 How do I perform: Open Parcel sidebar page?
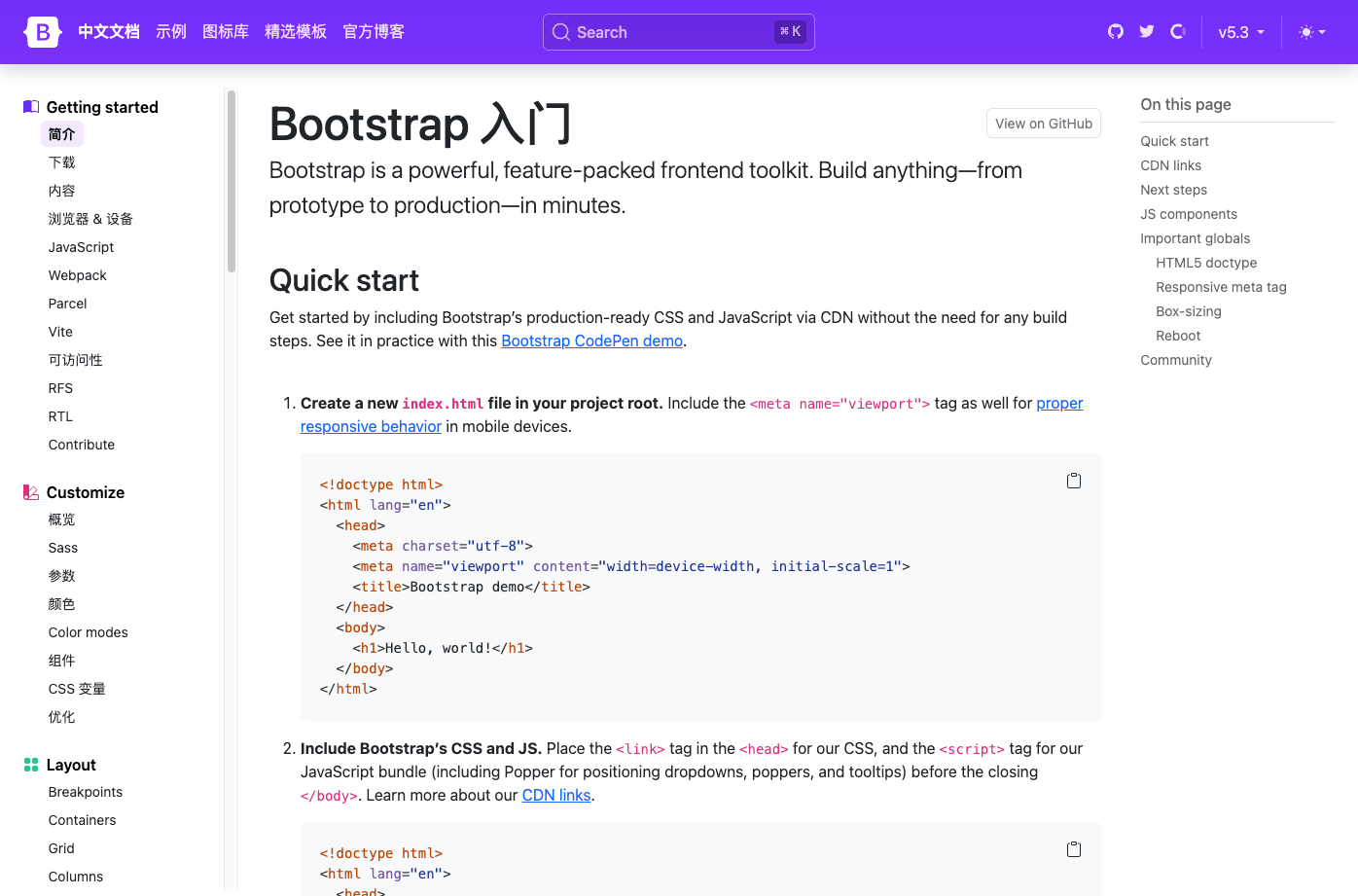click(68, 304)
